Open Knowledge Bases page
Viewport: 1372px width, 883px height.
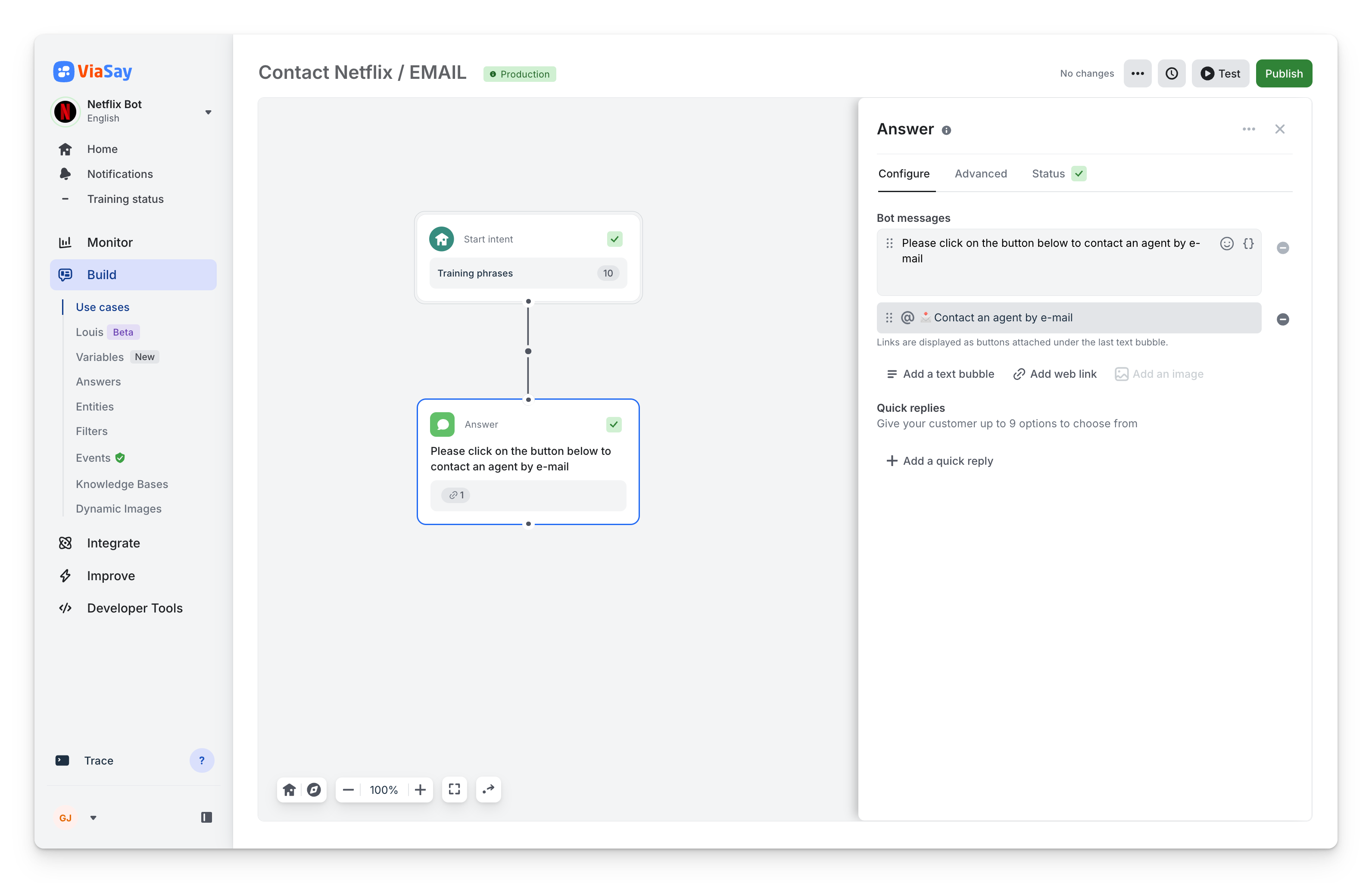(x=122, y=484)
